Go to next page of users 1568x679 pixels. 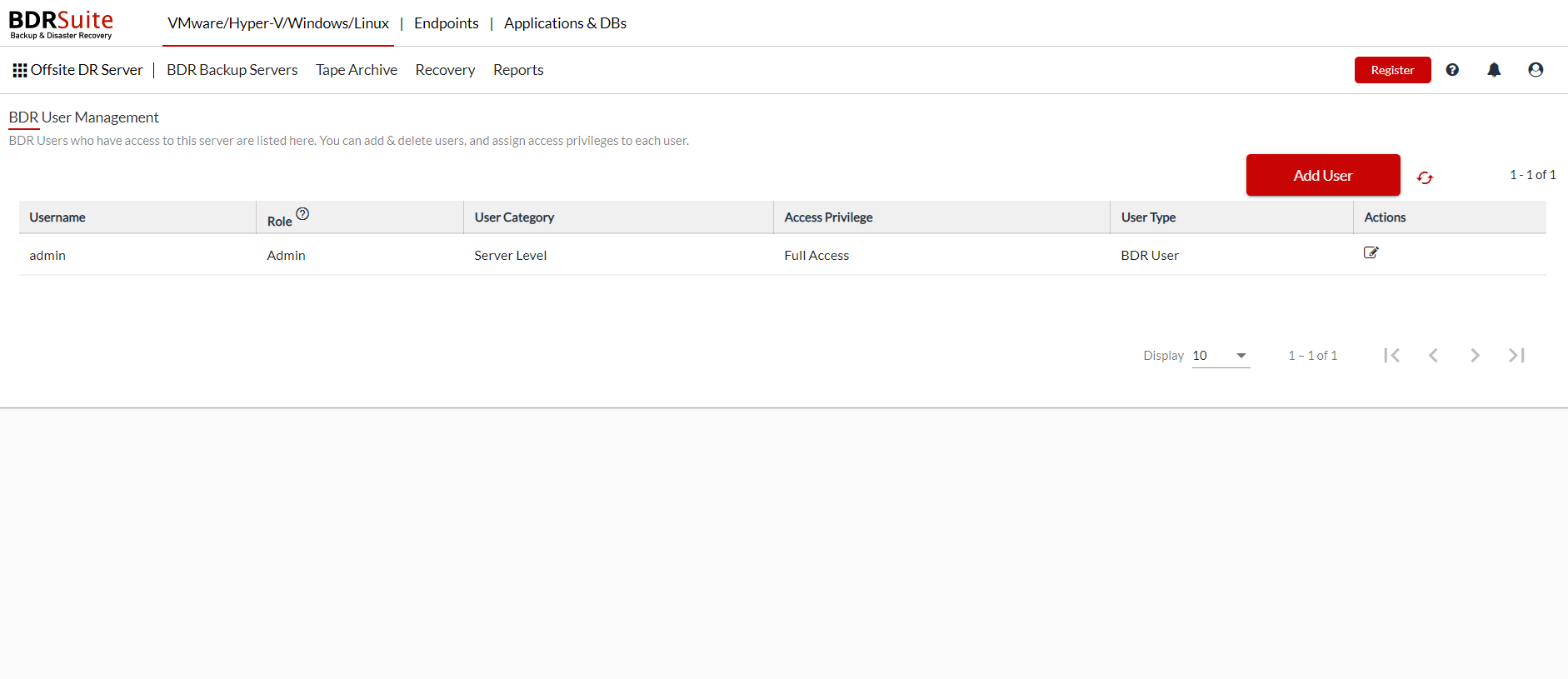pos(1475,355)
